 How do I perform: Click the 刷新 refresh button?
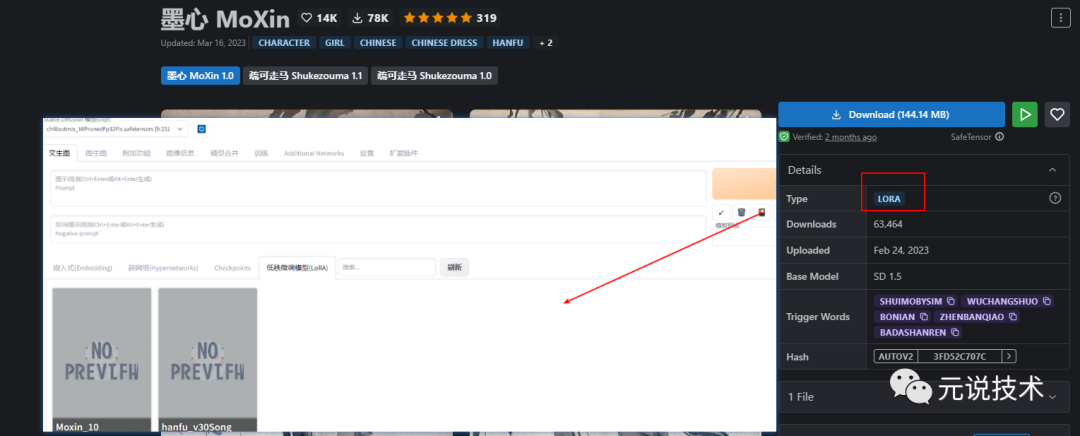(454, 267)
